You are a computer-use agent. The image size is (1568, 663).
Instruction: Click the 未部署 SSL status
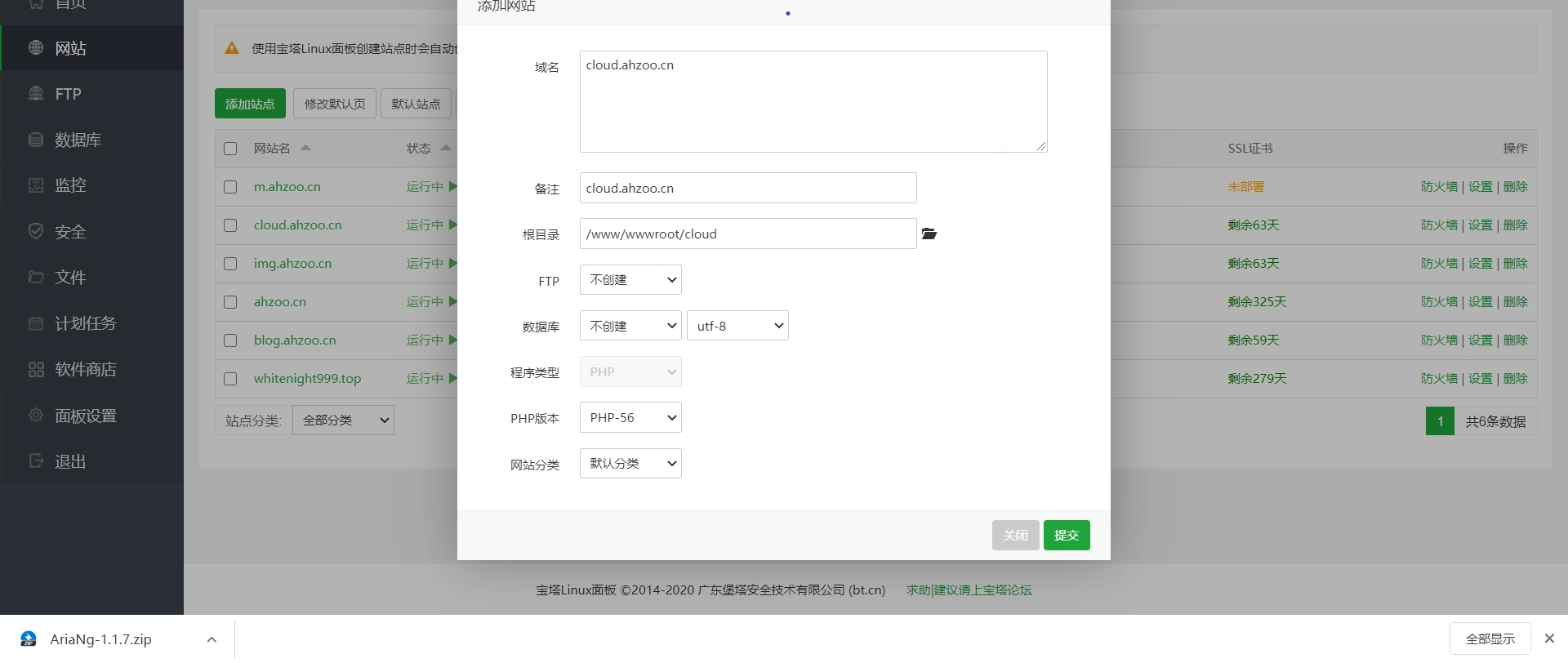1245,187
